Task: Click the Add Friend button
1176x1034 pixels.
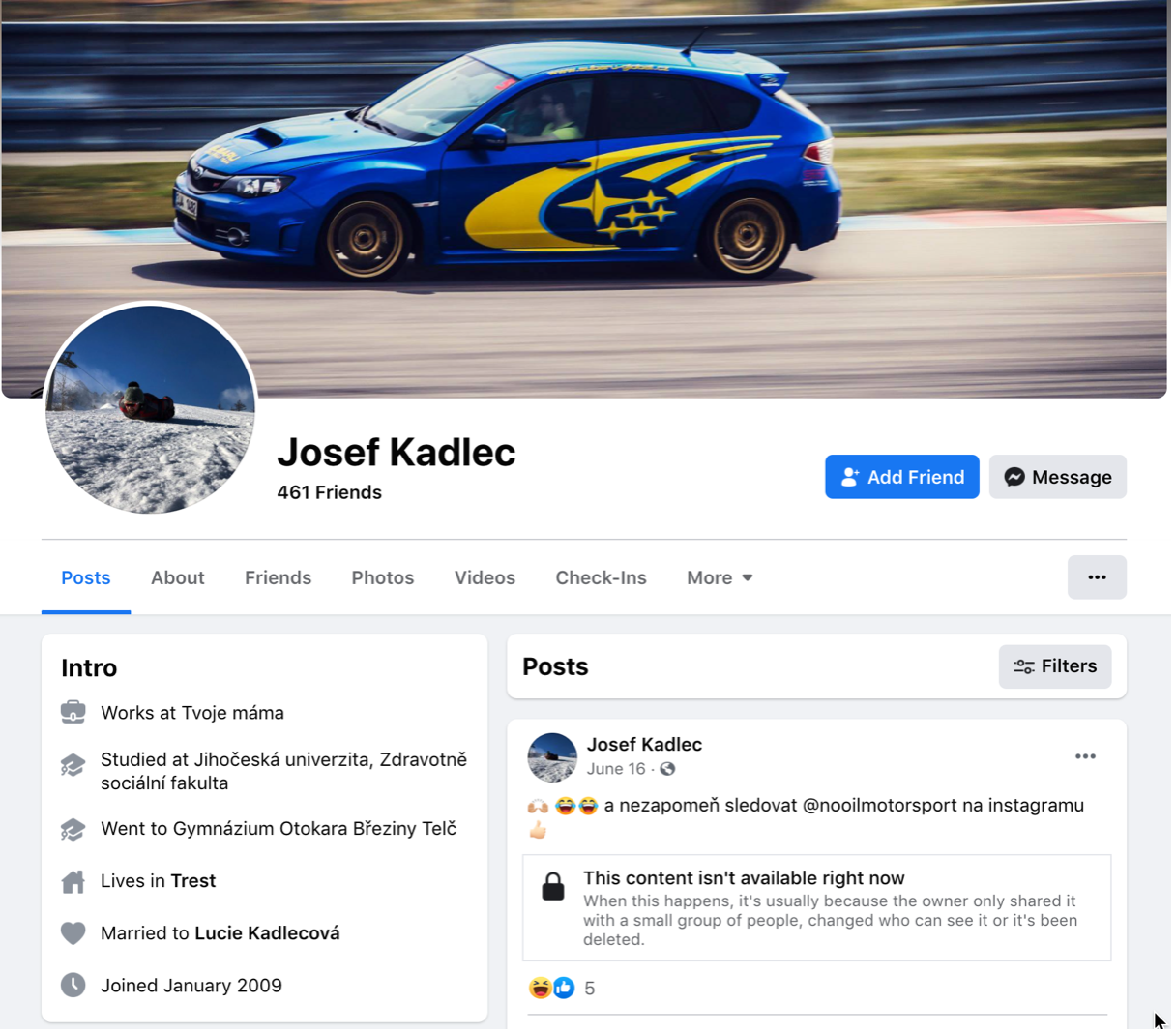Action: click(901, 477)
